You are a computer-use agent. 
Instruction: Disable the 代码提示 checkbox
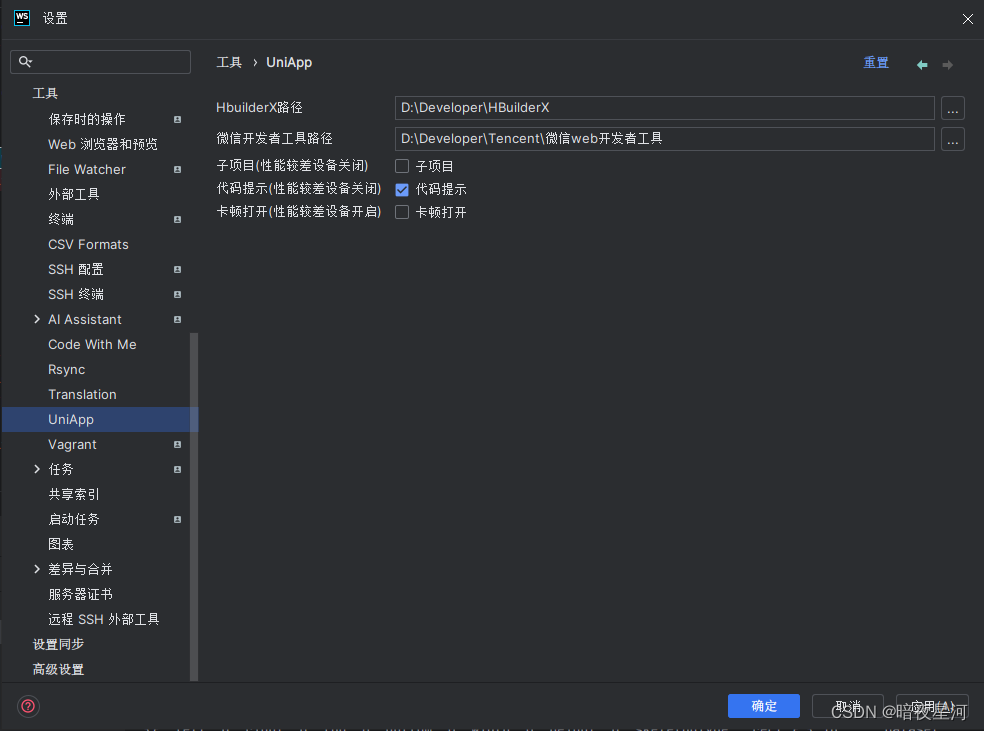tap(401, 188)
